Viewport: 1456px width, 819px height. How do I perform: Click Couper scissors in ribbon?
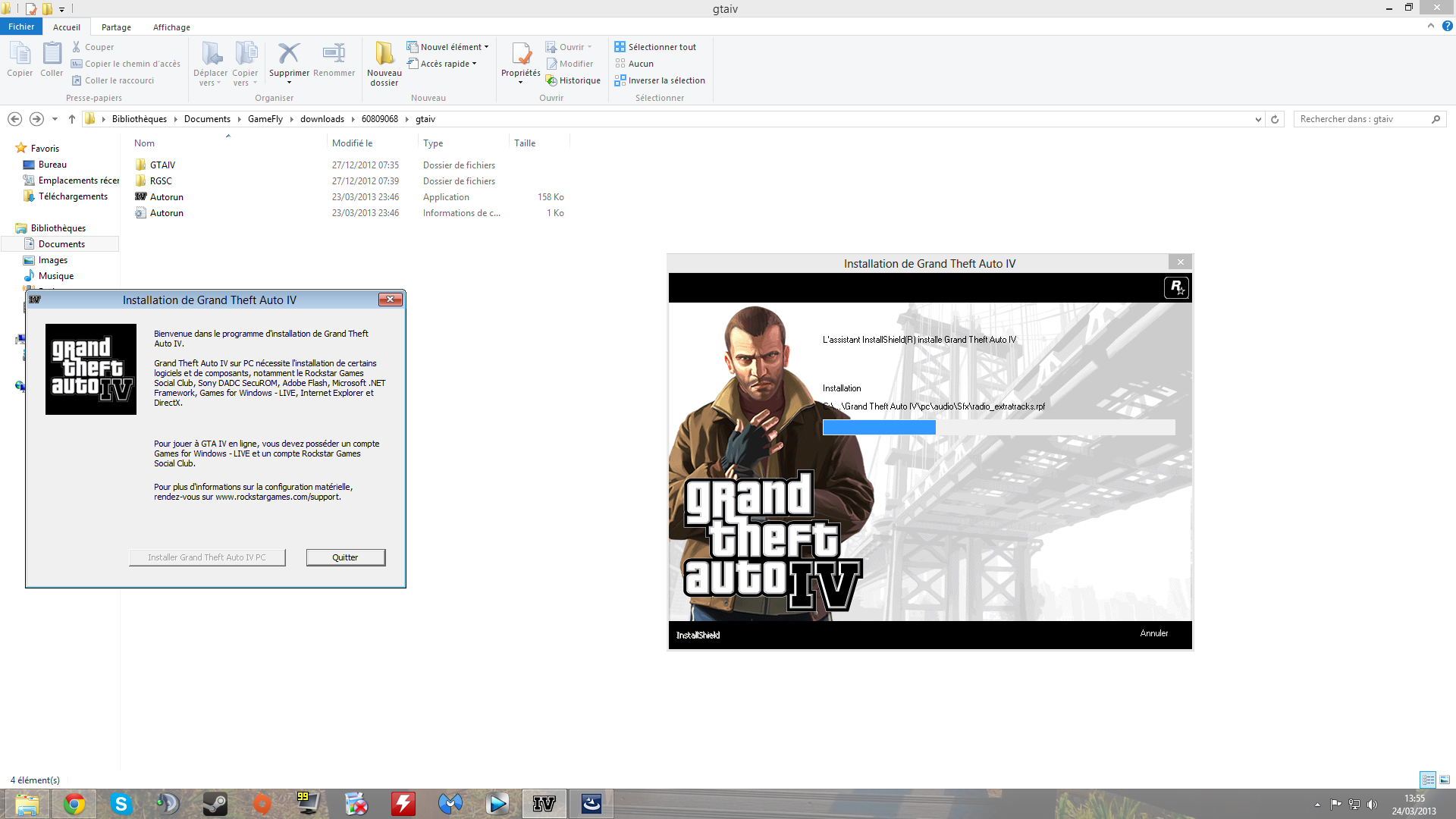click(93, 47)
